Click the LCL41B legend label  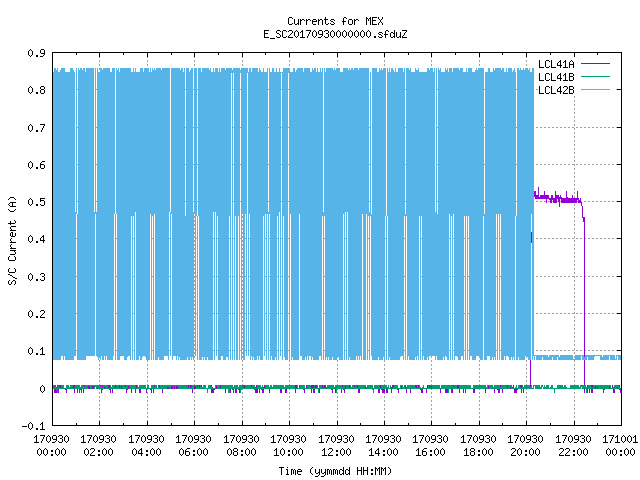point(556,77)
